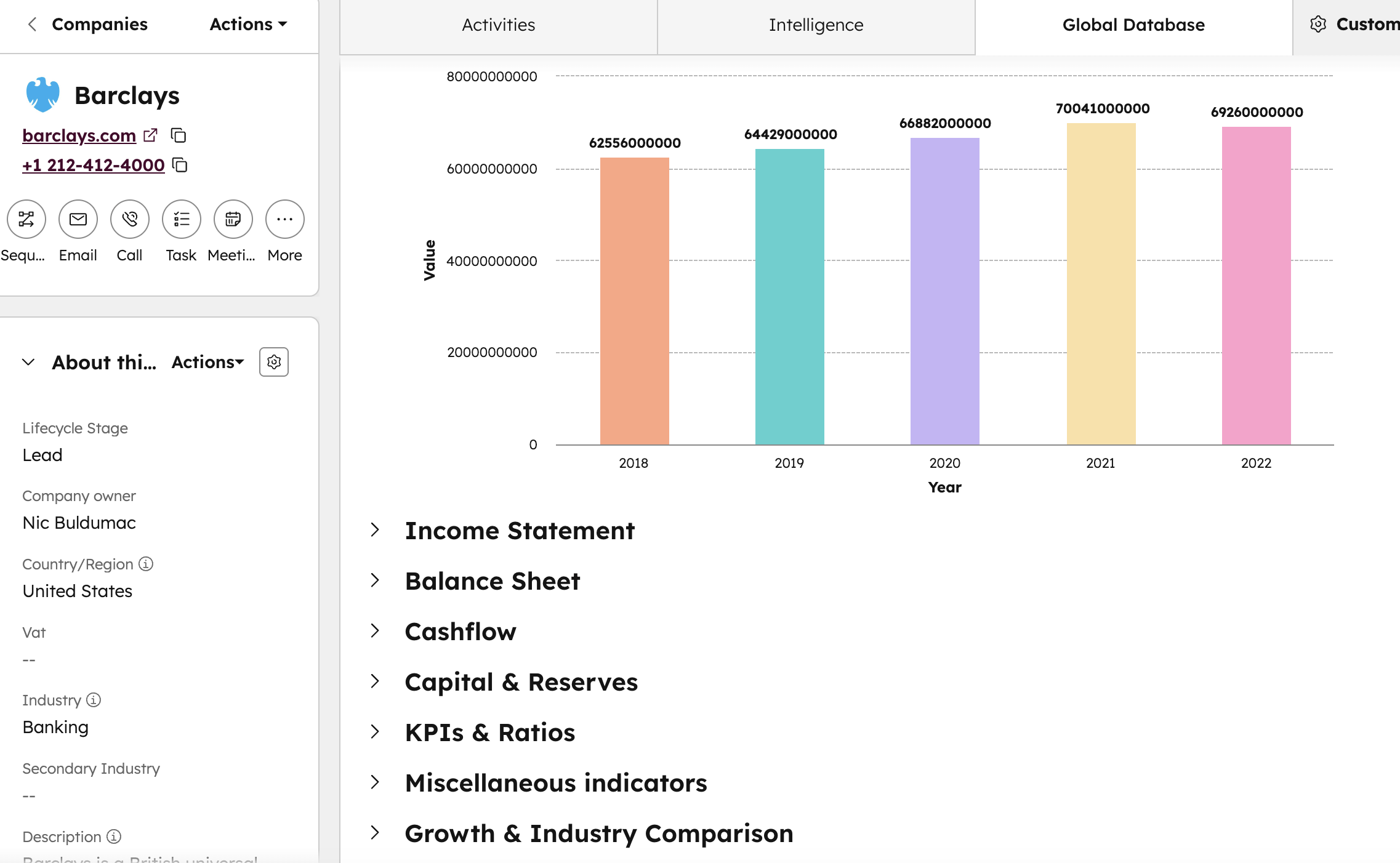The width and height of the screenshot is (1400, 863).
Task: Go back to Companies list arrow
Action: click(33, 24)
